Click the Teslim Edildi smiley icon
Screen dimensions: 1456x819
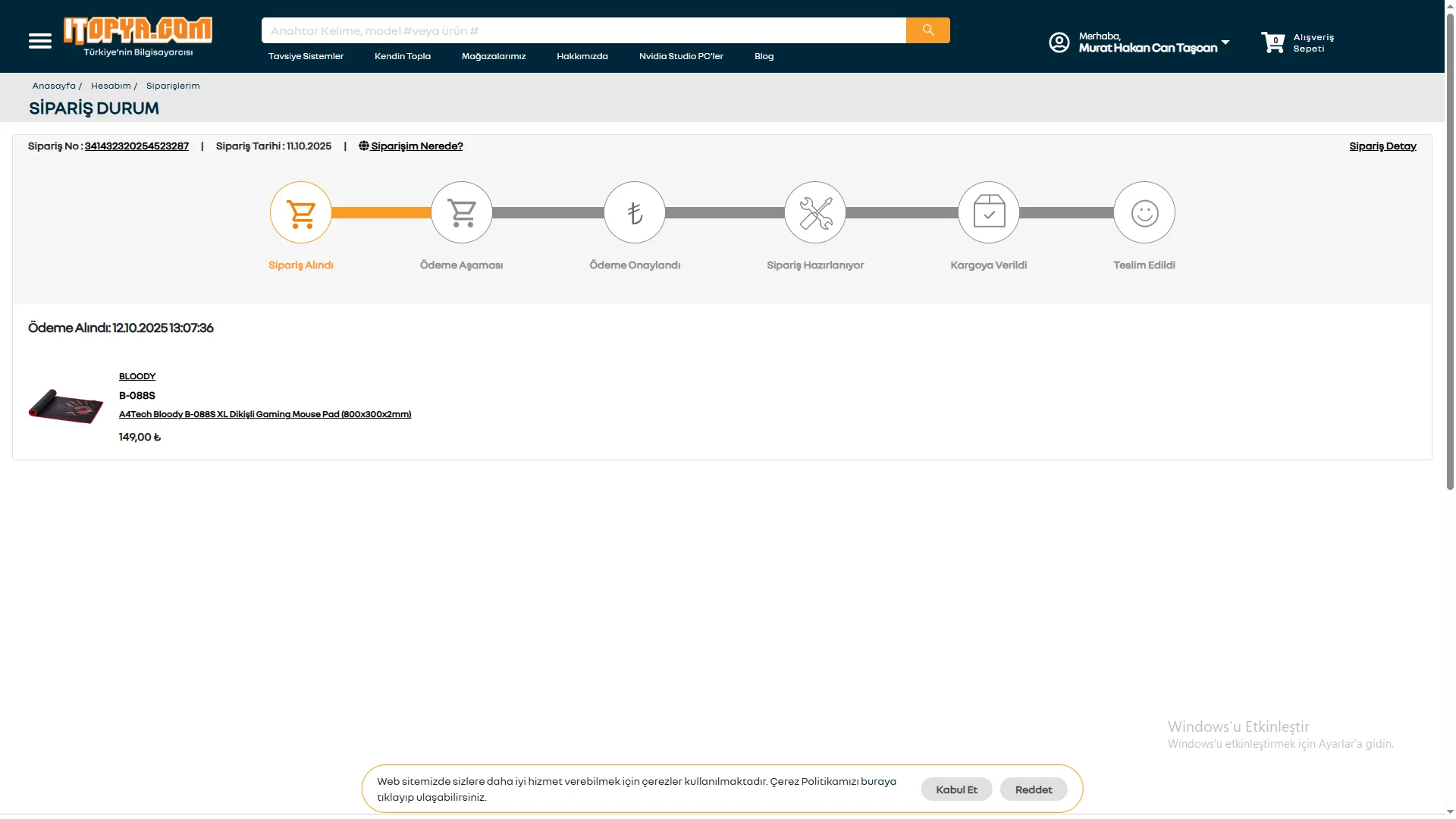coord(1144,212)
